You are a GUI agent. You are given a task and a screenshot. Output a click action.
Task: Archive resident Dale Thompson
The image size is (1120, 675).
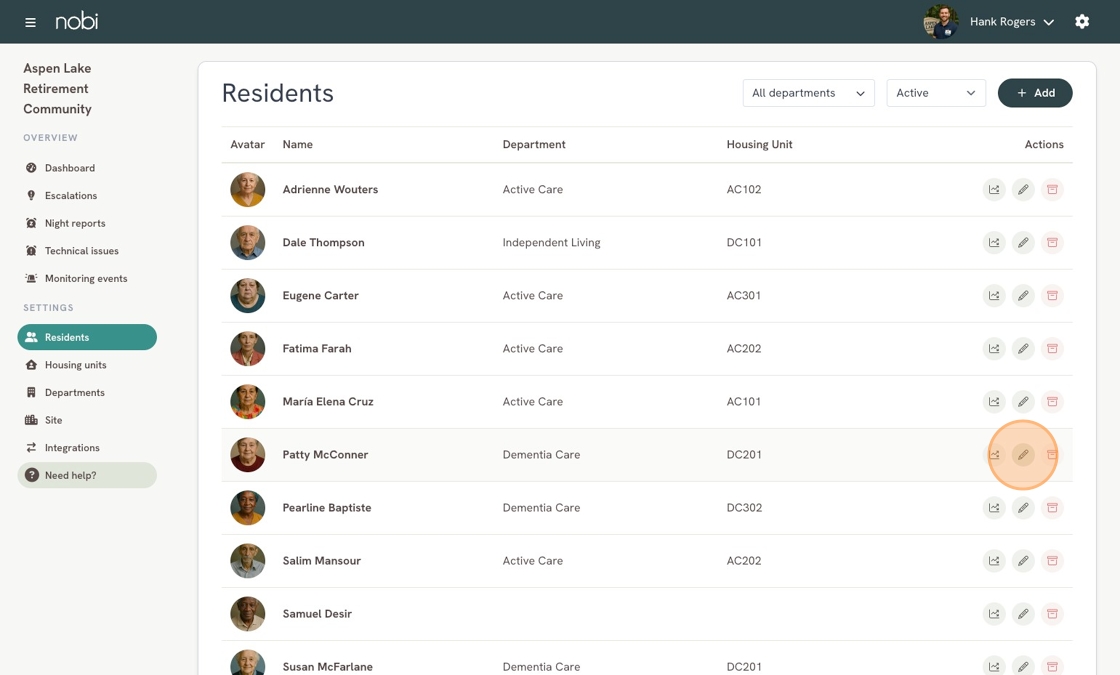pyautogui.click(x=1052, y=243)
